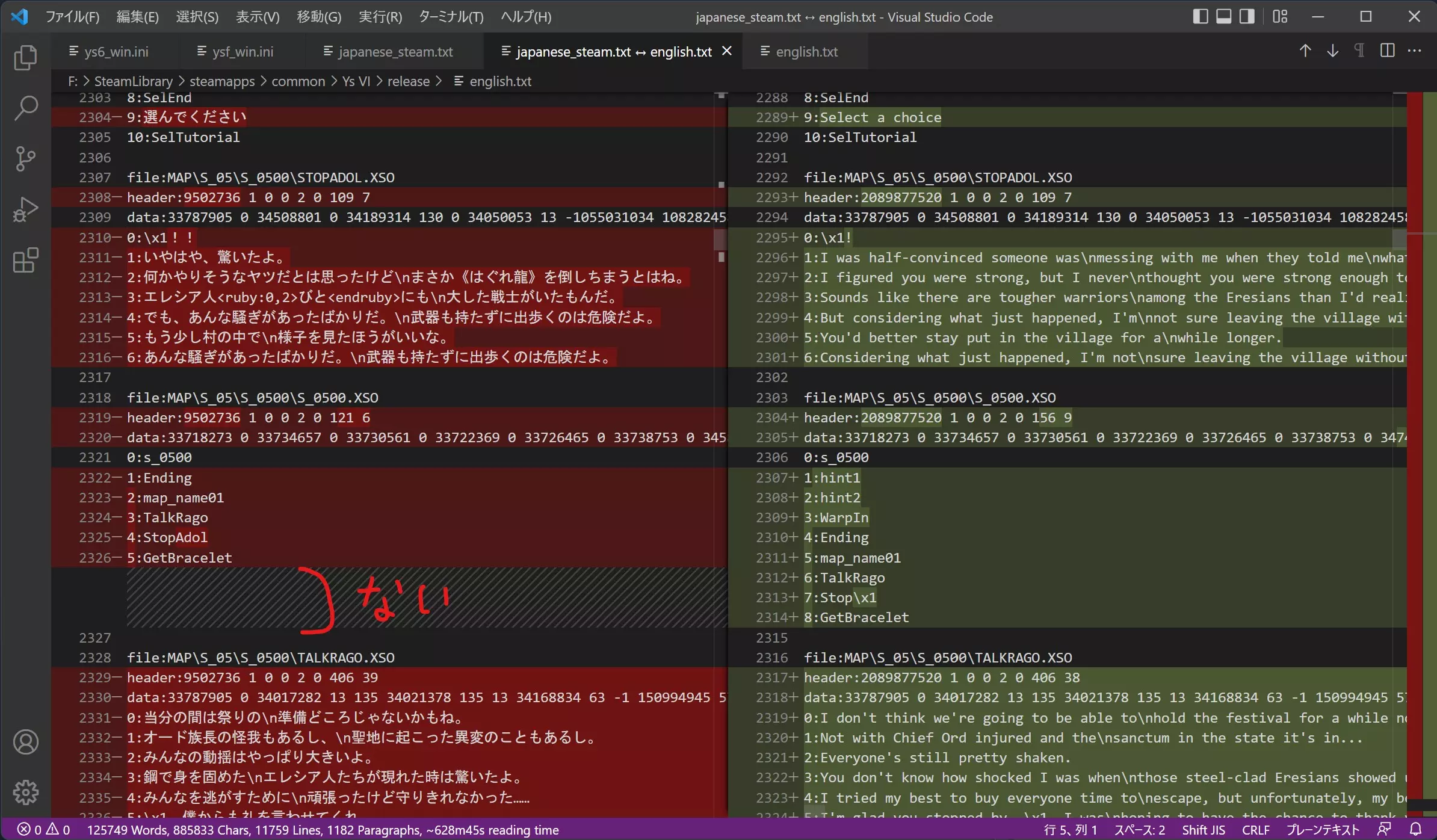Open CRLF end-of-line selector

[x=1255, y=830]
